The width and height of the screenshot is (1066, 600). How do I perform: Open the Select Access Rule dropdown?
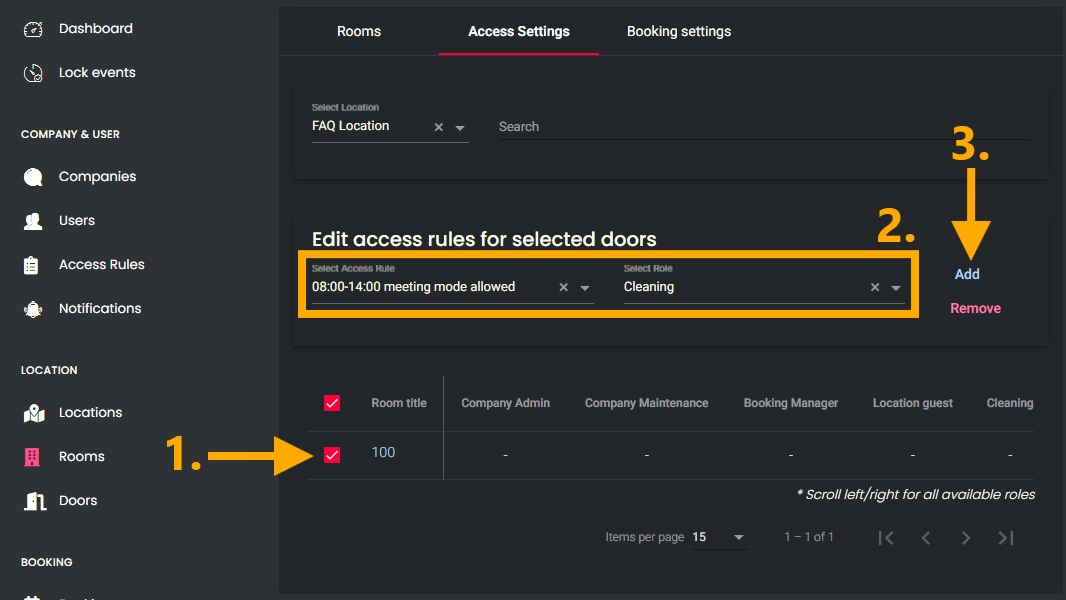click(585, 288)
